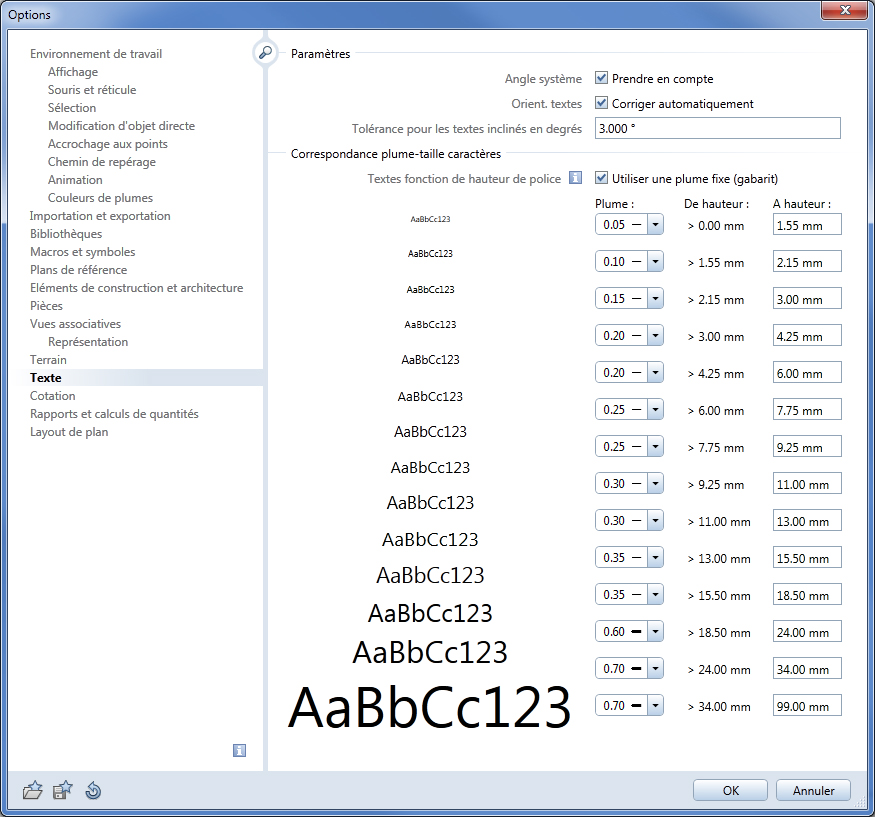Open Modification d'objet directe options
Viewport: 875px width, 817px height.
[x=121, y=126]
